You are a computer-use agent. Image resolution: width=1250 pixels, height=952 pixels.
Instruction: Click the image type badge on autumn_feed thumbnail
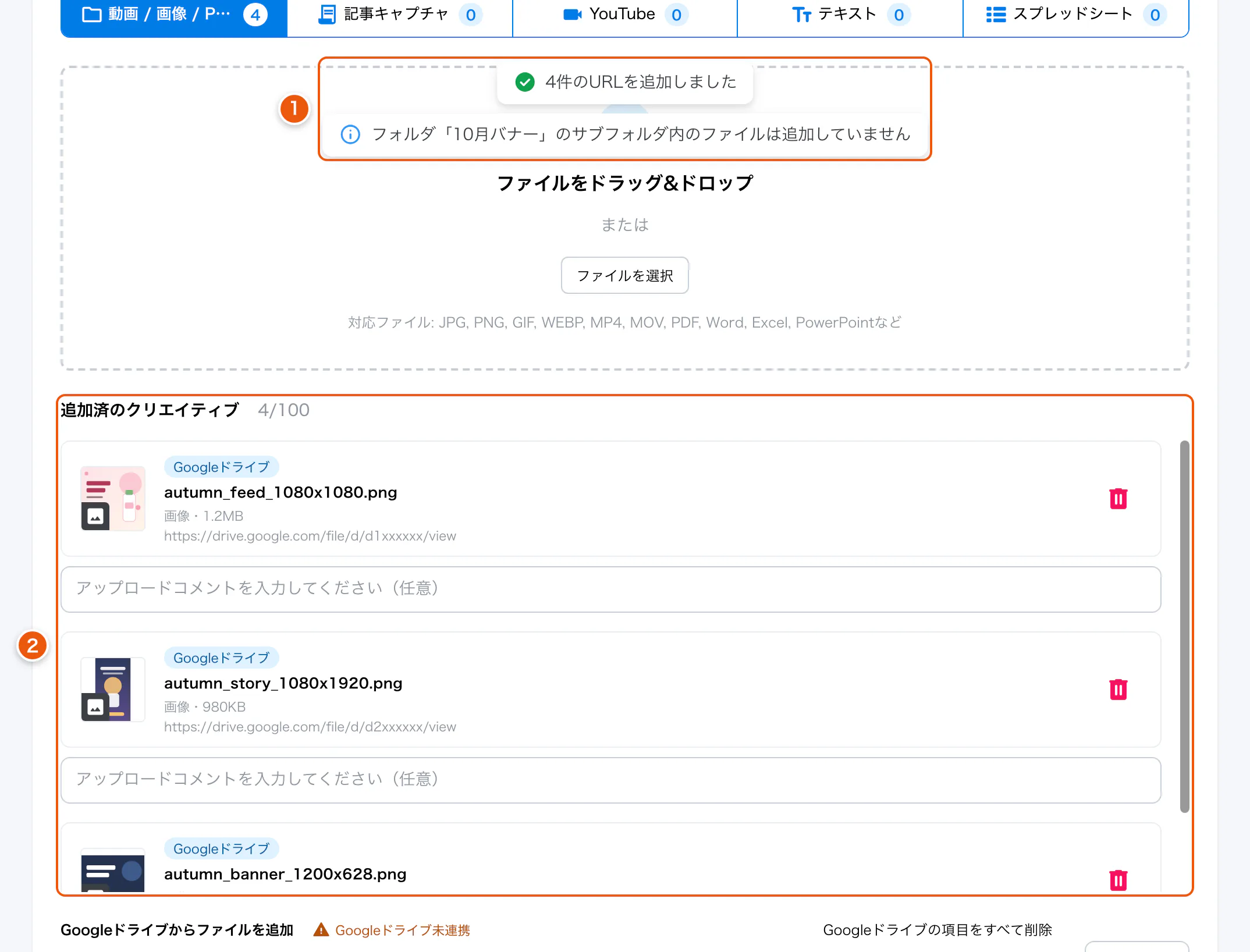coord(95,517)
